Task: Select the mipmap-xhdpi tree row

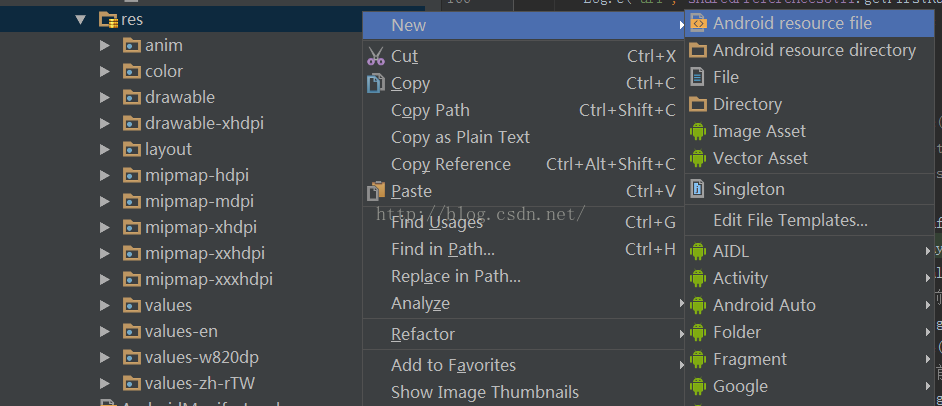Action: pyautogui.click(x=180, y=228)
